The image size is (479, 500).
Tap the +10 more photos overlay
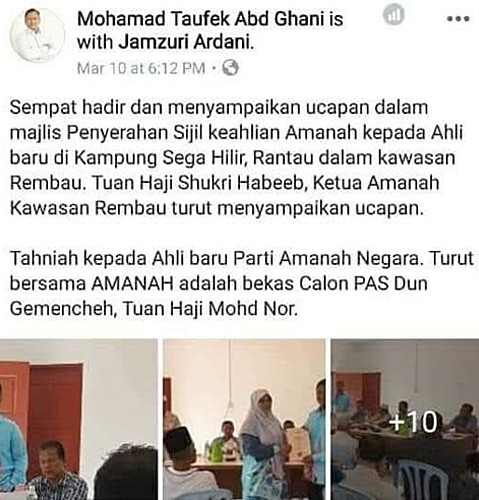click(413, 422)
